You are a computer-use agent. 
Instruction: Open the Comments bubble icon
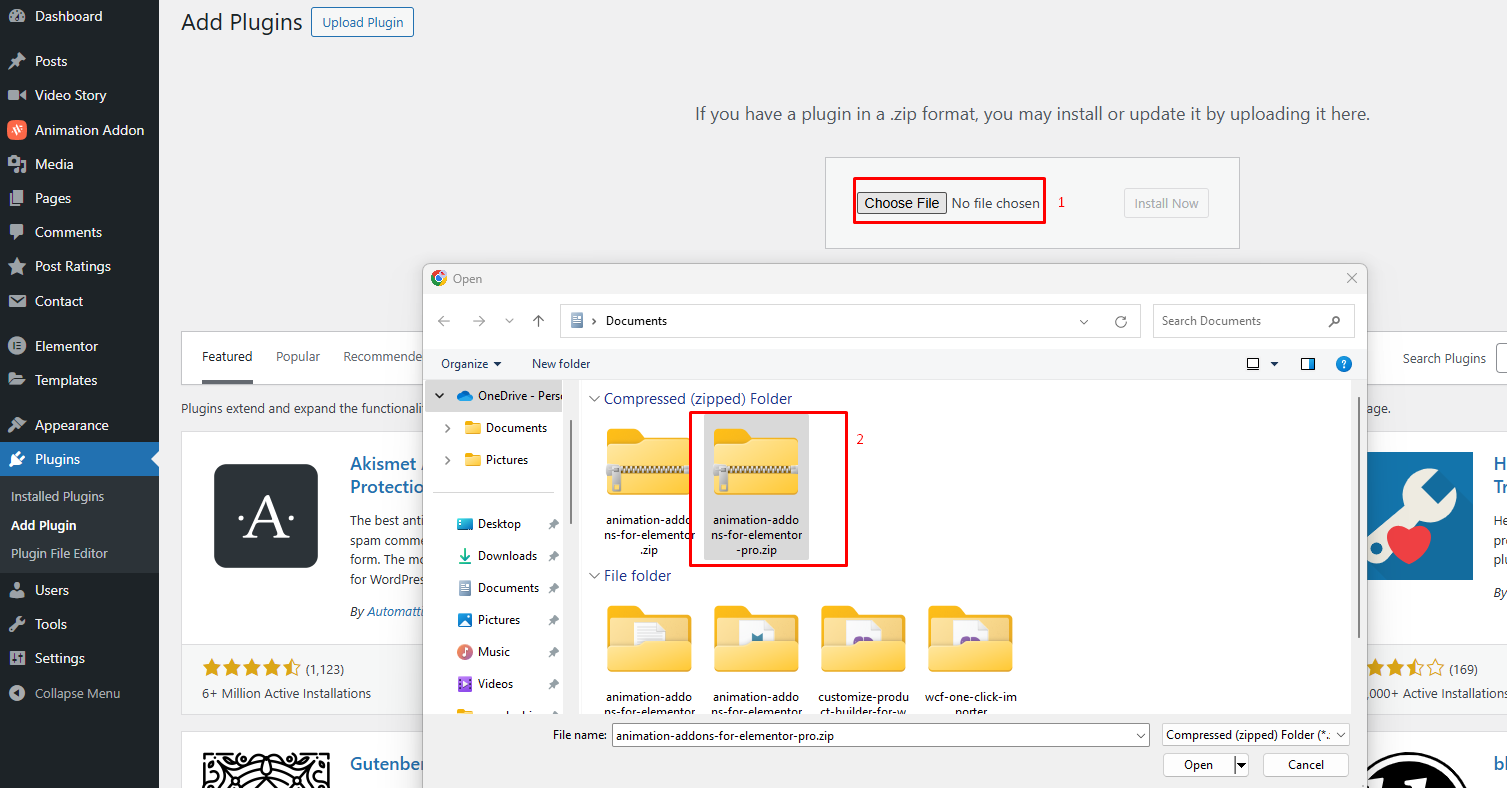point(17,232)
